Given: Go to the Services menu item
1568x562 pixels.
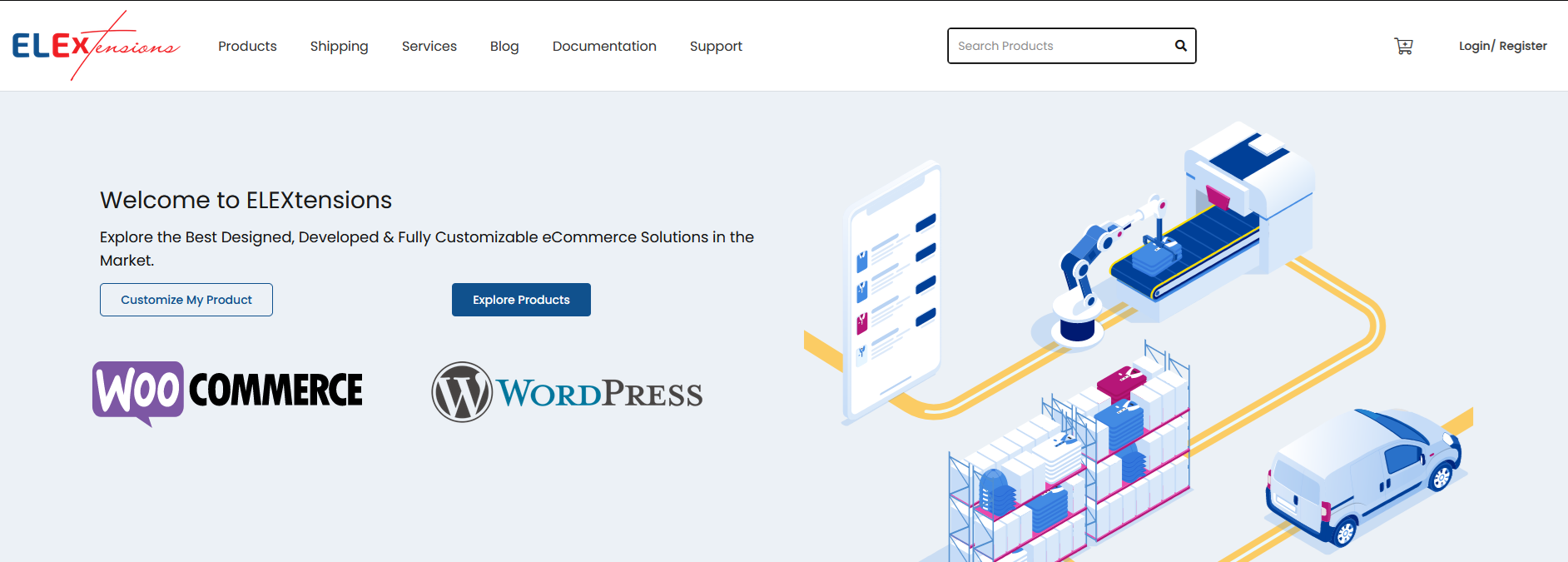Looking at the screenshot, I should point(429,47).
